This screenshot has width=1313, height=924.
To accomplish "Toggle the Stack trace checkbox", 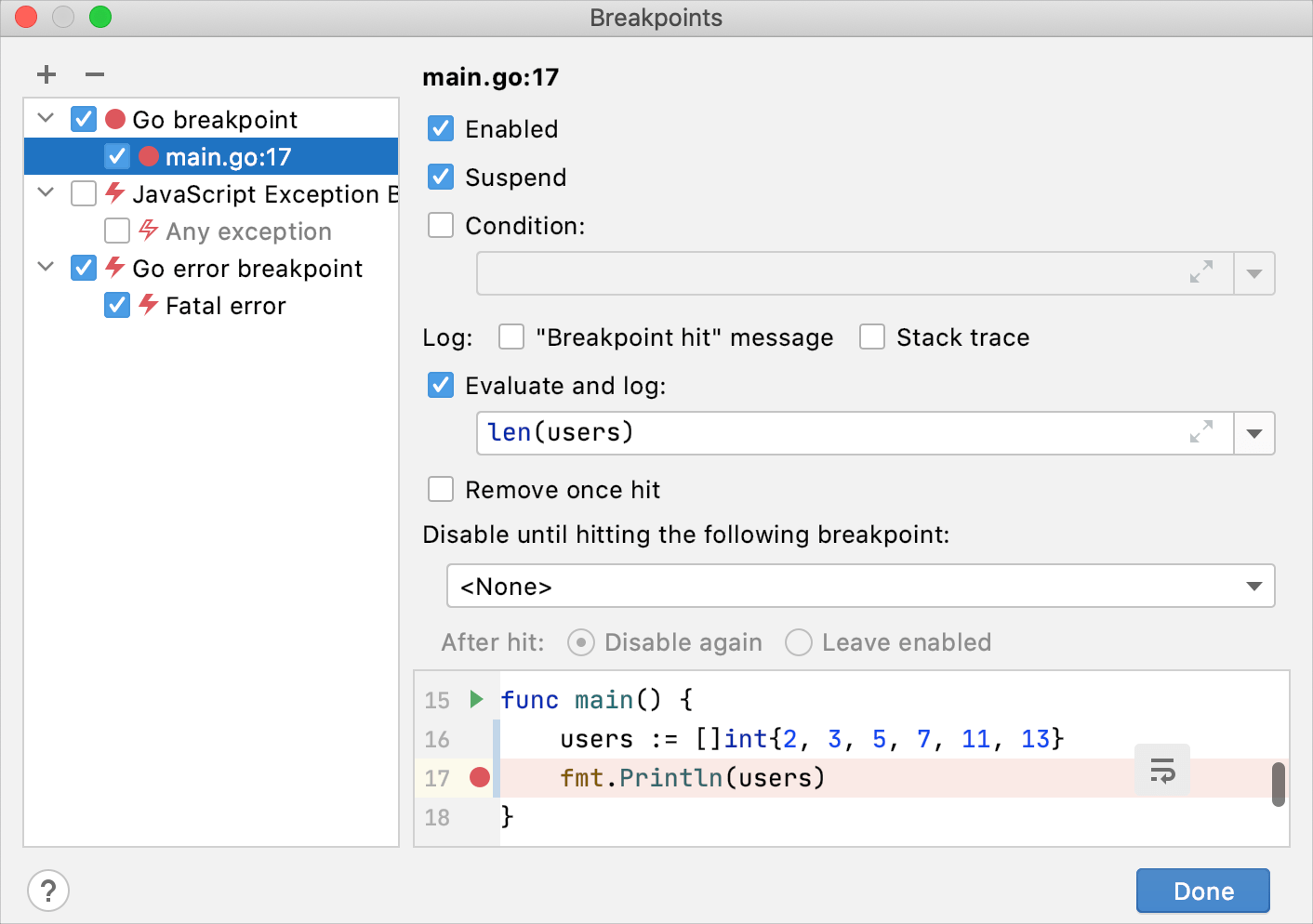I will tap(872, 337).
